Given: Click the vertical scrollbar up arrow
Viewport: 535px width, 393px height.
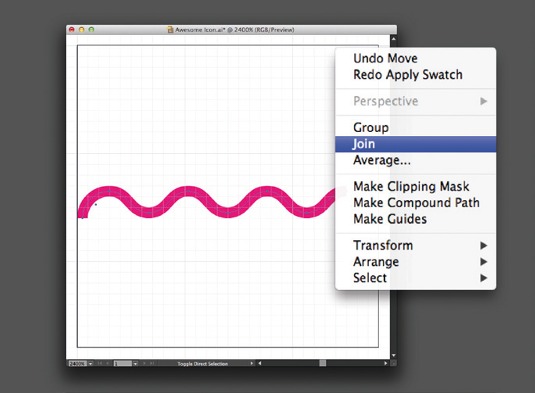Looking at the screenshot, I should tap(393, 39).
